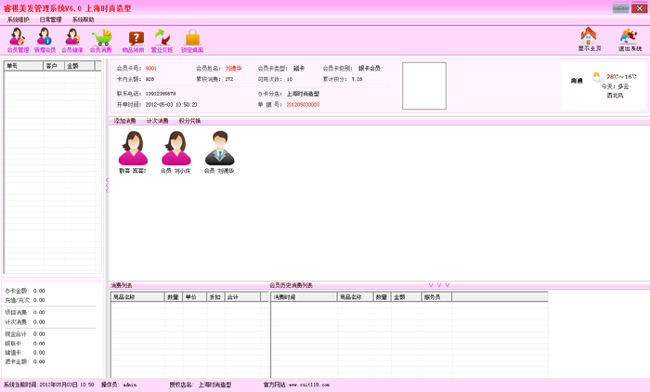Click the house icon to show the homepage

tap(589, 39)
